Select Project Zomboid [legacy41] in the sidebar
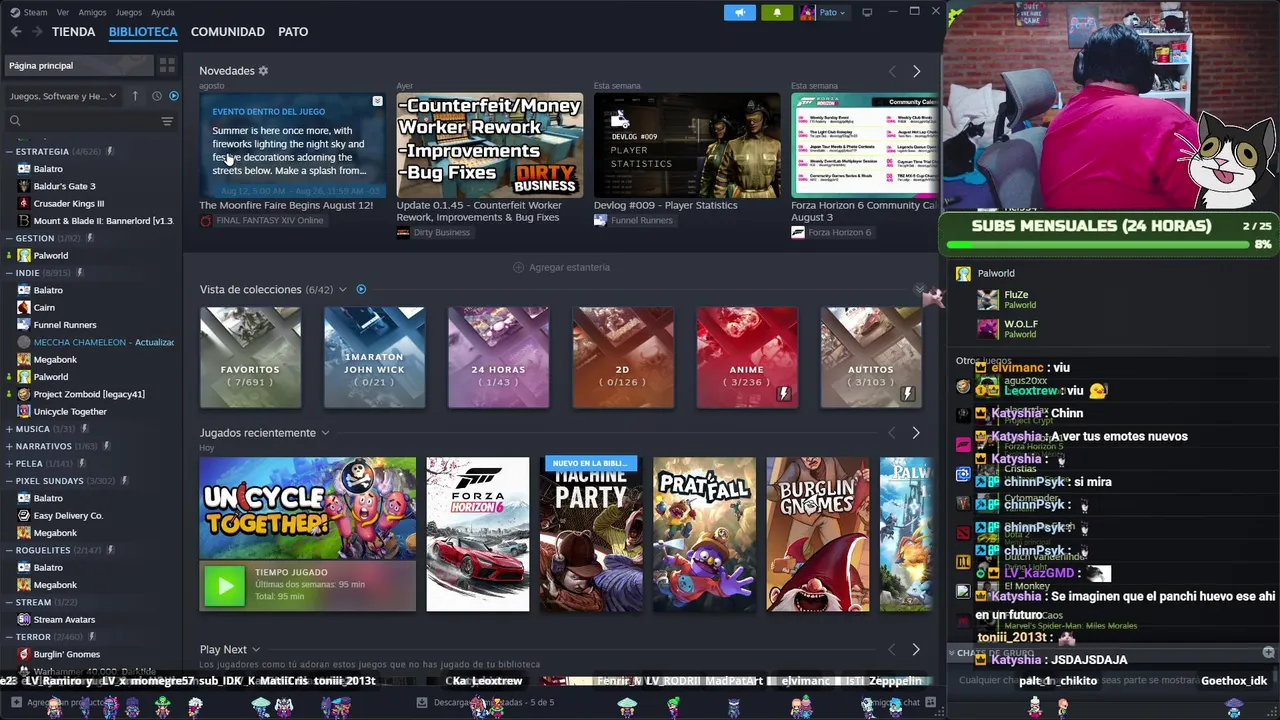 click(89, 394)
